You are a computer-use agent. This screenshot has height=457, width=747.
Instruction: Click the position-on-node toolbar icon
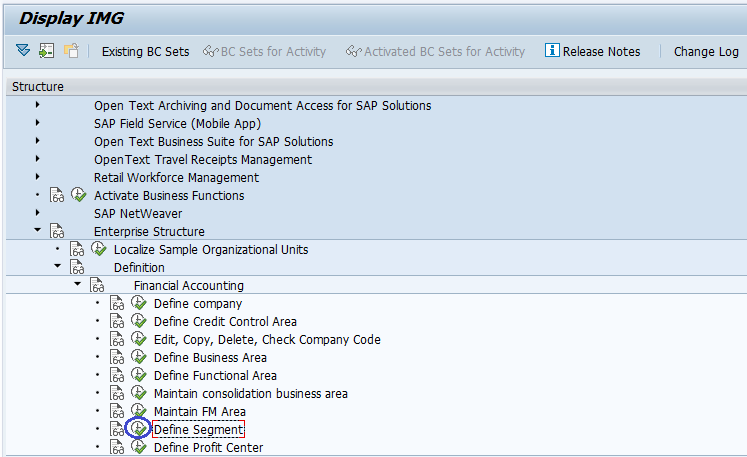coord(46,51)
